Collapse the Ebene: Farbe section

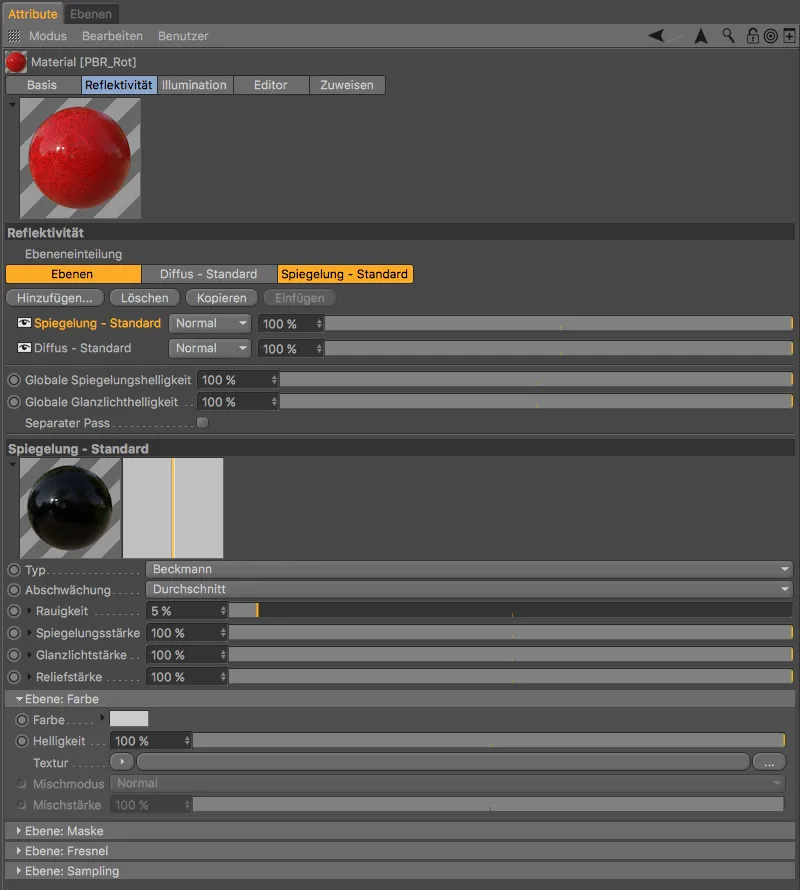point(20,698)
